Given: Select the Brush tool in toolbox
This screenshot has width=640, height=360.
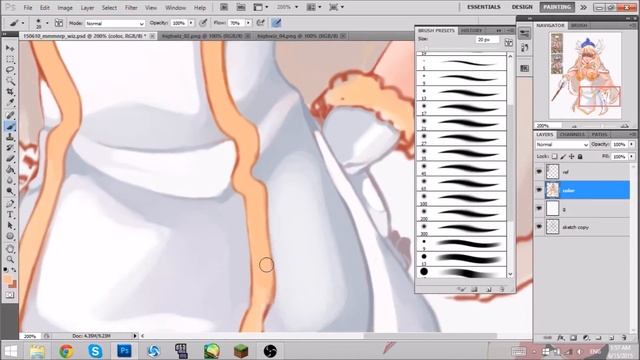Looking at the screenshot, I should point(10,127).
